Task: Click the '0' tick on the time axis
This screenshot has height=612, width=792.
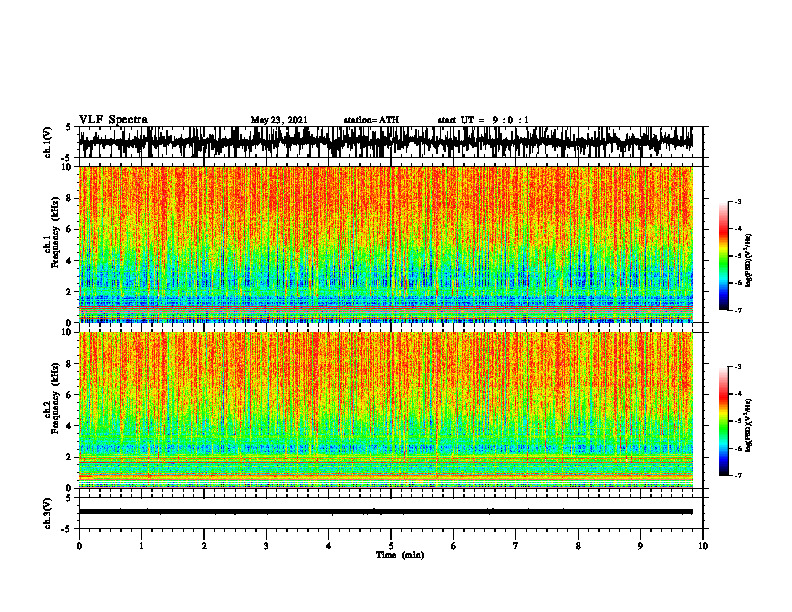Action: [x=79, y=546]
